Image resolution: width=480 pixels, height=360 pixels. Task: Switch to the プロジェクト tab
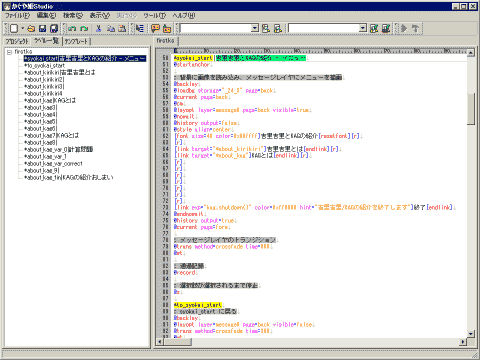click(17, 41)
